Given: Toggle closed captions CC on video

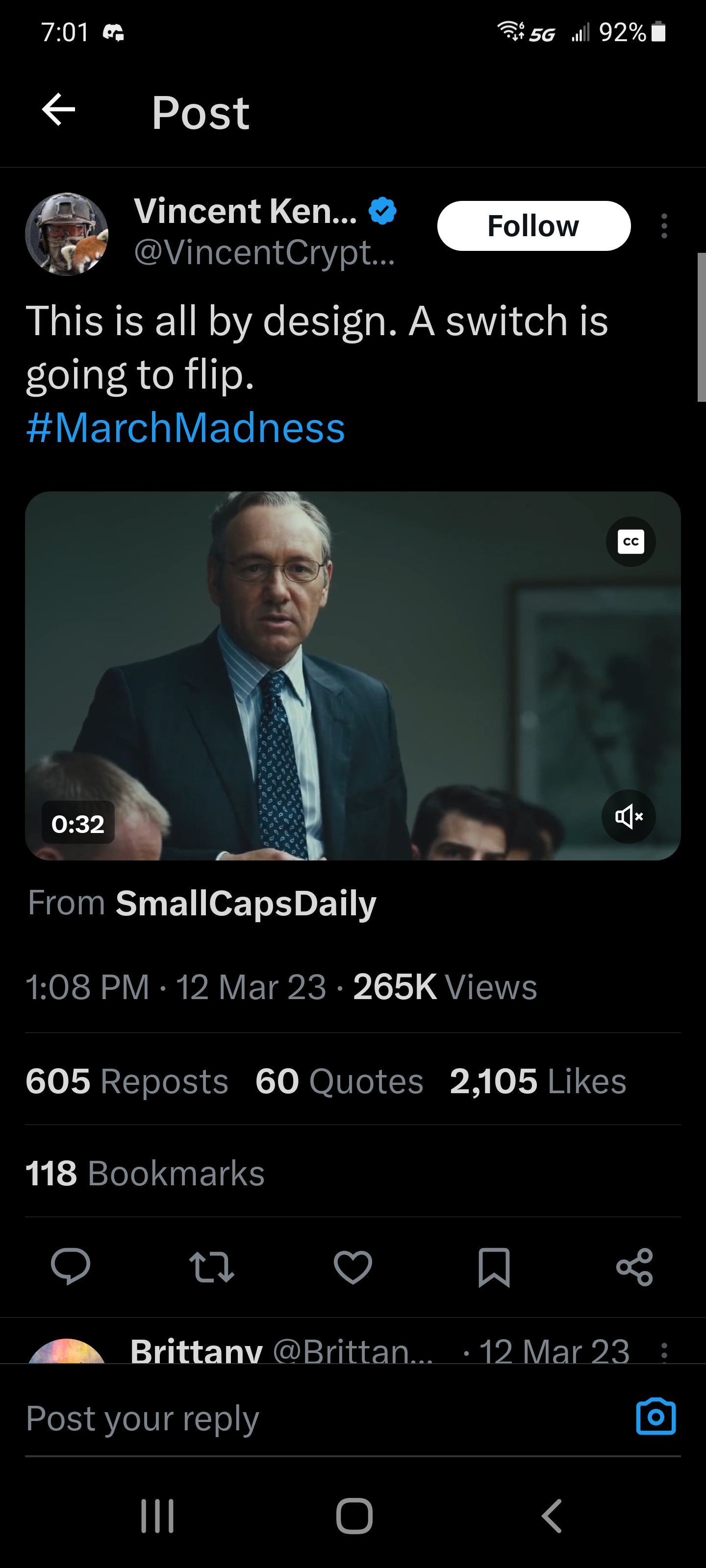Looking at the screenshot, I should pyautogui.click(x=630, y=541).
